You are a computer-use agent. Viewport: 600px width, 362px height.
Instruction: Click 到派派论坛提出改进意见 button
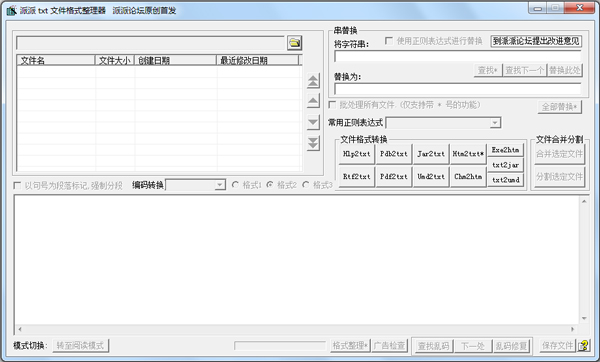[x=536, y=41]
